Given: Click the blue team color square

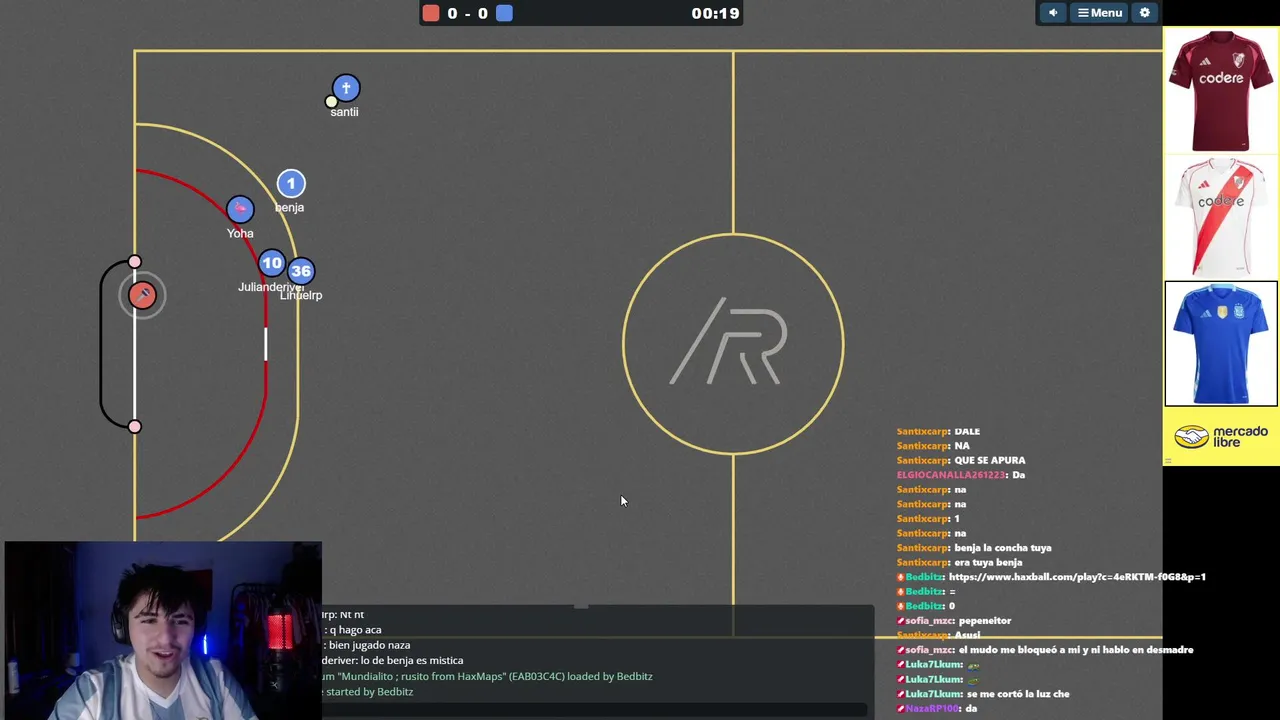Looking at the screenshot, I should pos(505,13).
